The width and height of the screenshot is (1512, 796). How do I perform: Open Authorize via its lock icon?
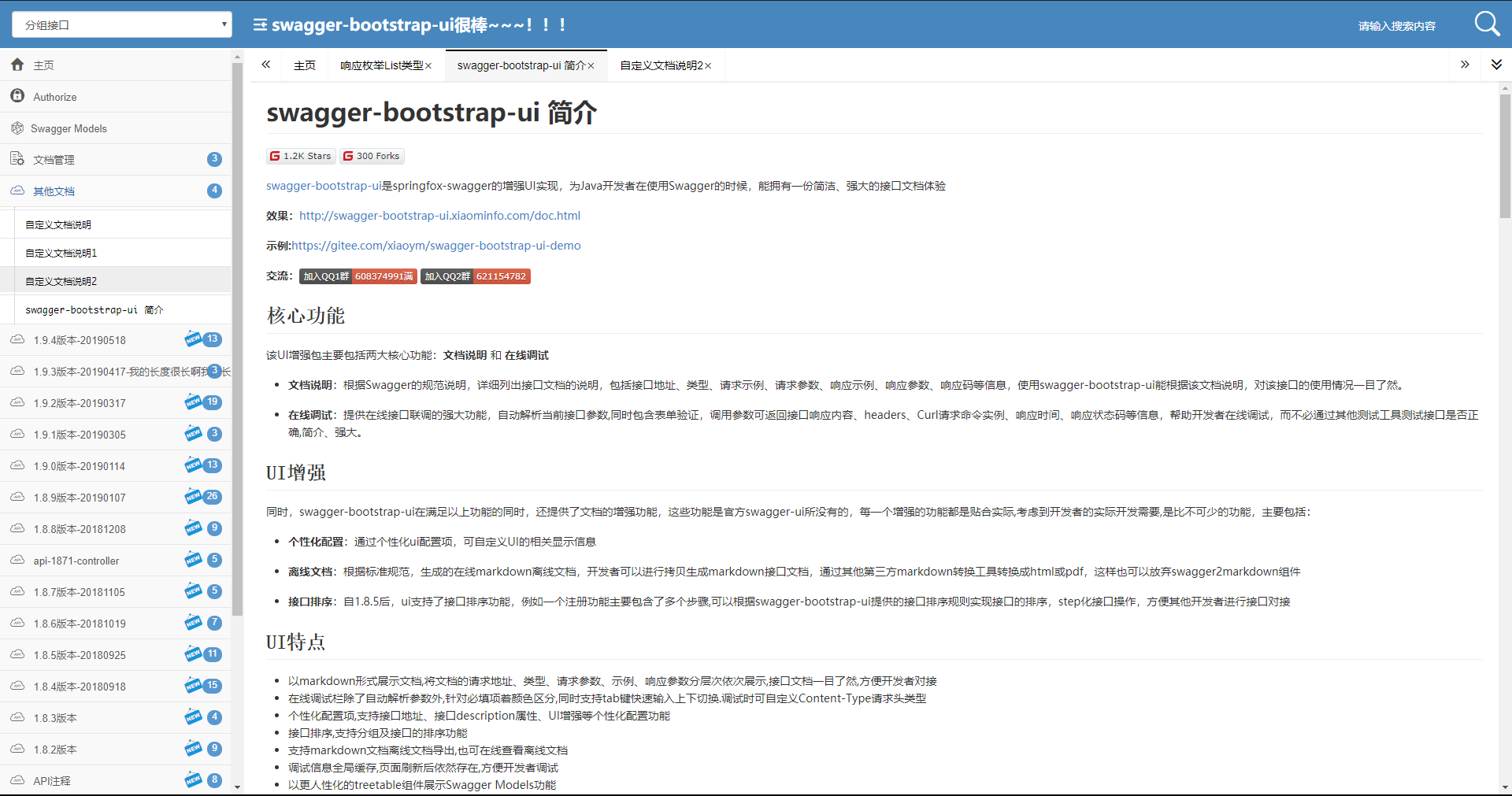click(17, 95)
